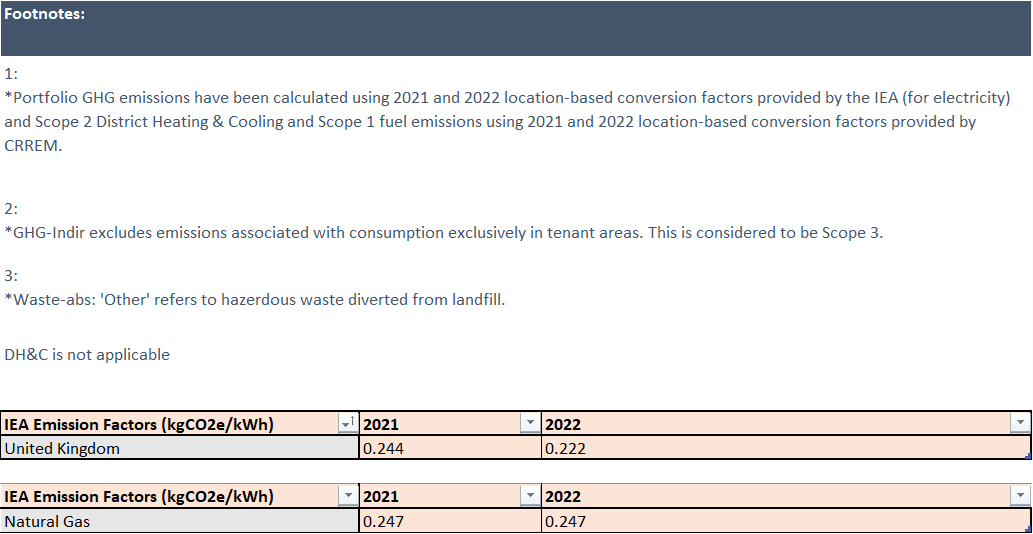Select the 0.247 value under Natural Gas 2022
This screenshot has width=1033, height=534.
click(x=786, y=521)
